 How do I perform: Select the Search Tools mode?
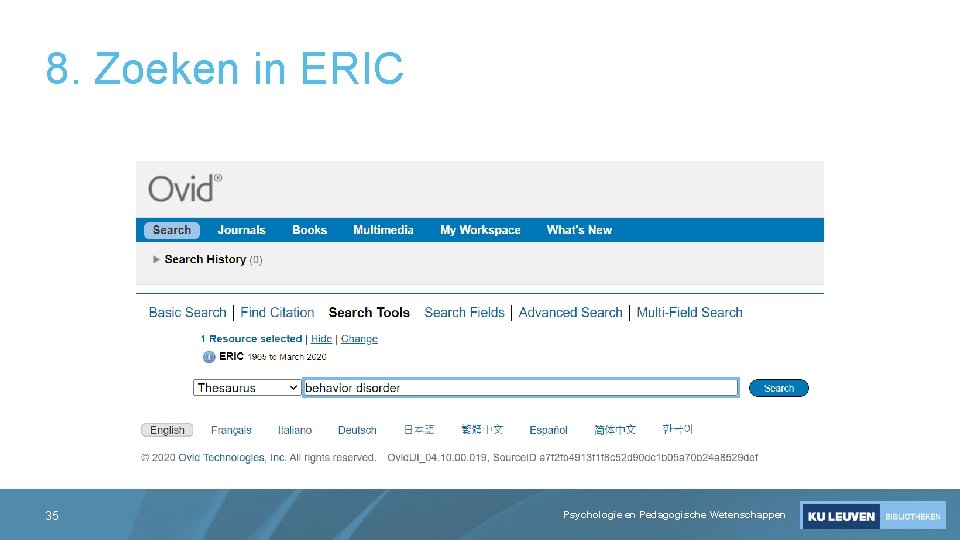(x=369, y=312)
